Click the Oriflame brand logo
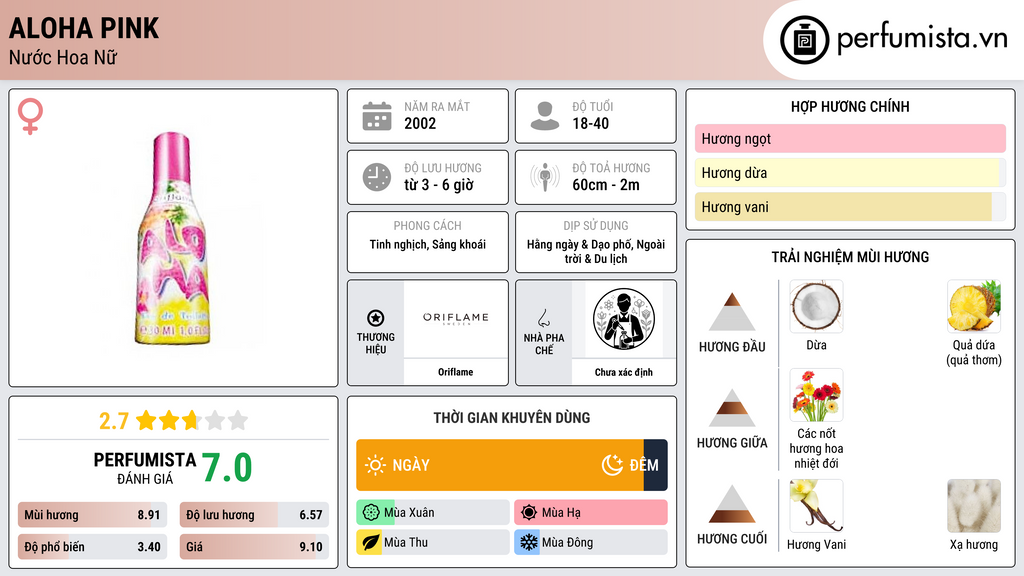This screenshot has width=1024, height=576. [x=455, y=318]
